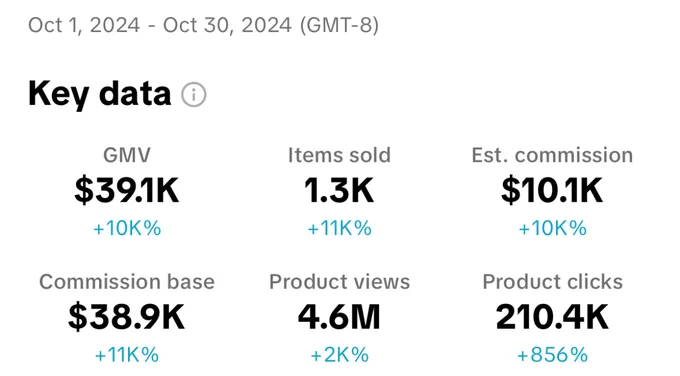680x376 pixels.
Task: Tap the Commission base +11K% change
Action: pyautogui.click(x=127, y=355)
